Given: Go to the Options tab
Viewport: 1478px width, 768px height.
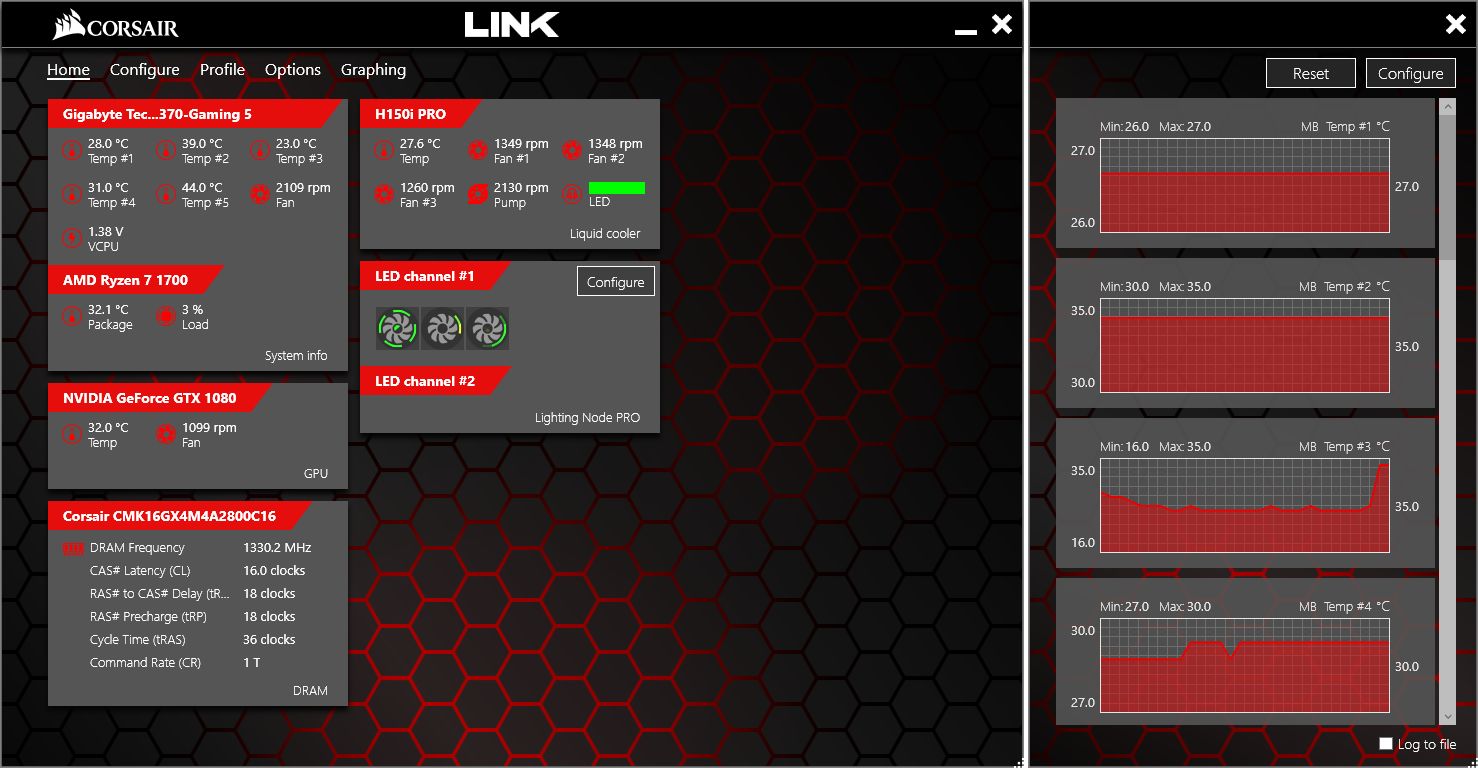Looking at the screenshot, I should point(293,70).
